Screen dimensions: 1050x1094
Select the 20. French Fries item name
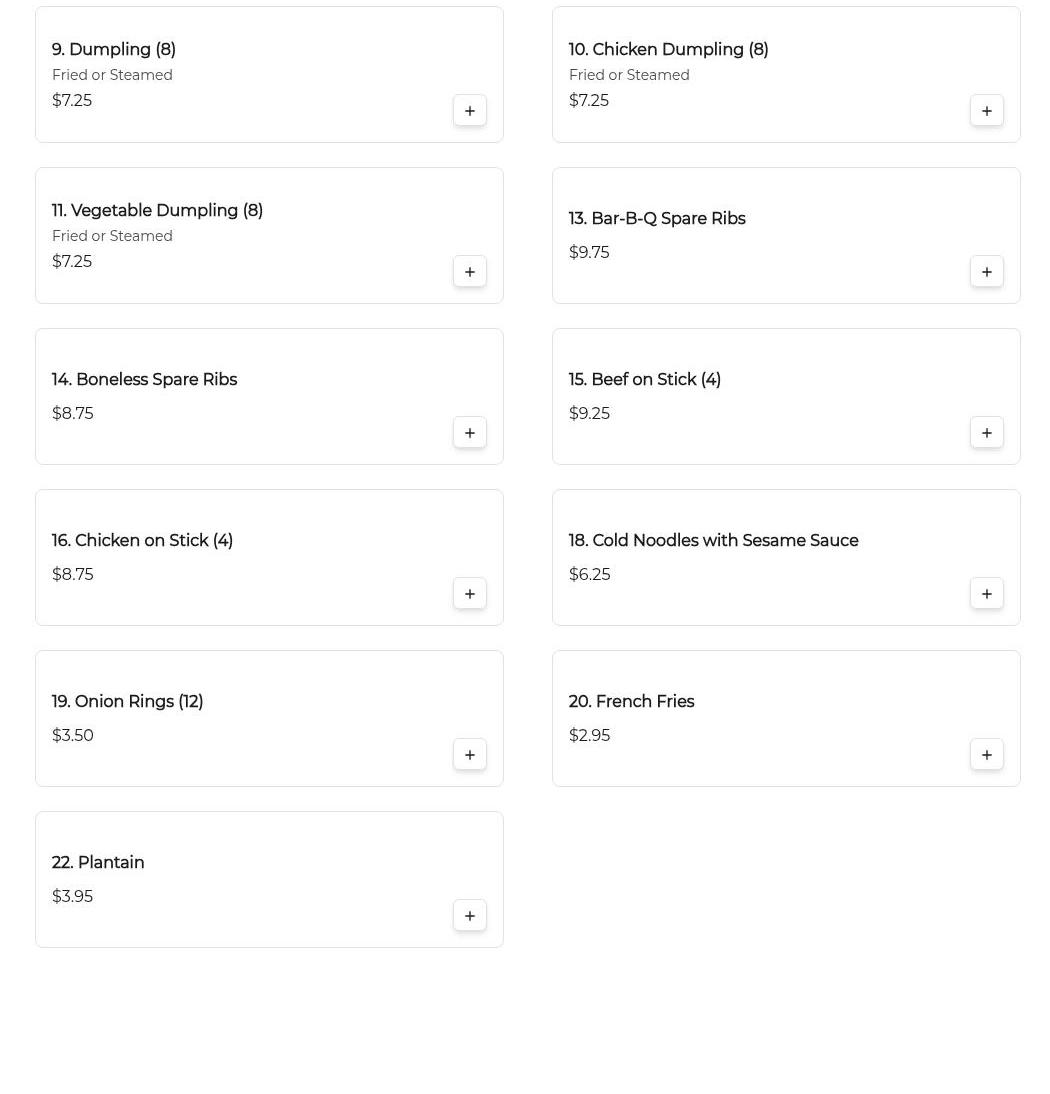point(631,702)
